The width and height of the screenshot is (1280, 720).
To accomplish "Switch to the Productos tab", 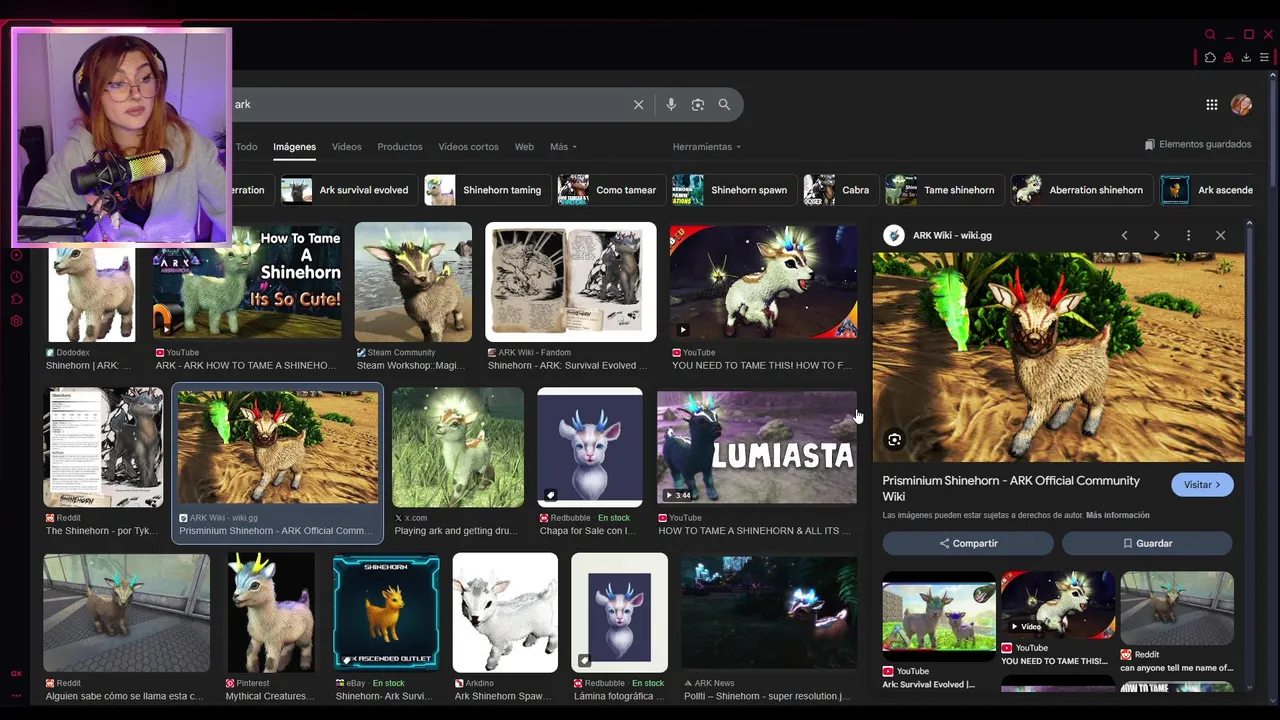I will (400, 147).
